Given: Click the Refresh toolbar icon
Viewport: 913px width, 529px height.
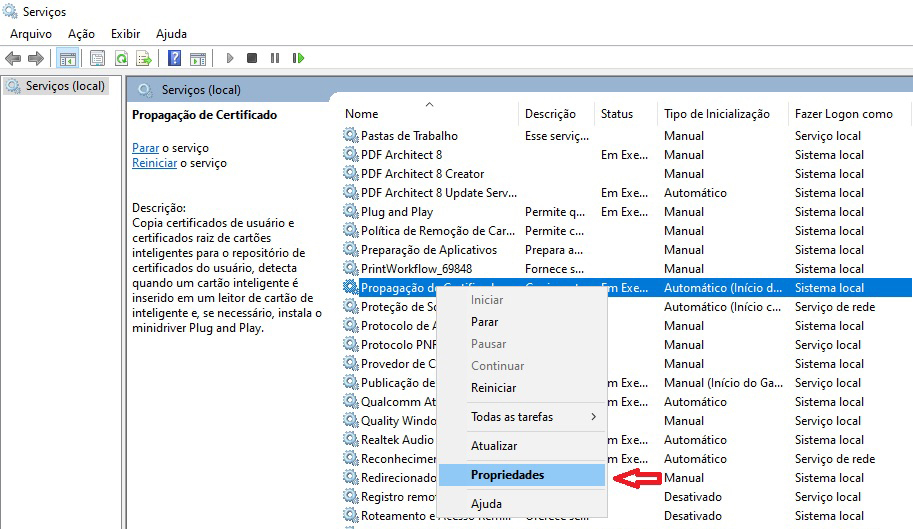Looking at the screenshot, I should tap(121, 58).
